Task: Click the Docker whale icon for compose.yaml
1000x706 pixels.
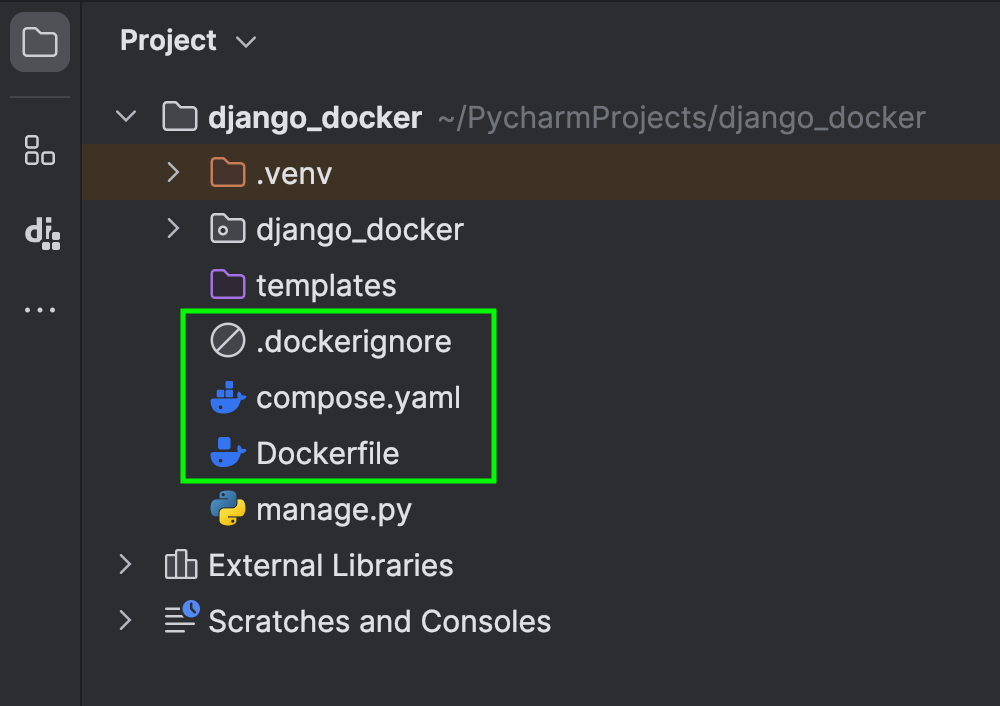Action: point(228,398)
